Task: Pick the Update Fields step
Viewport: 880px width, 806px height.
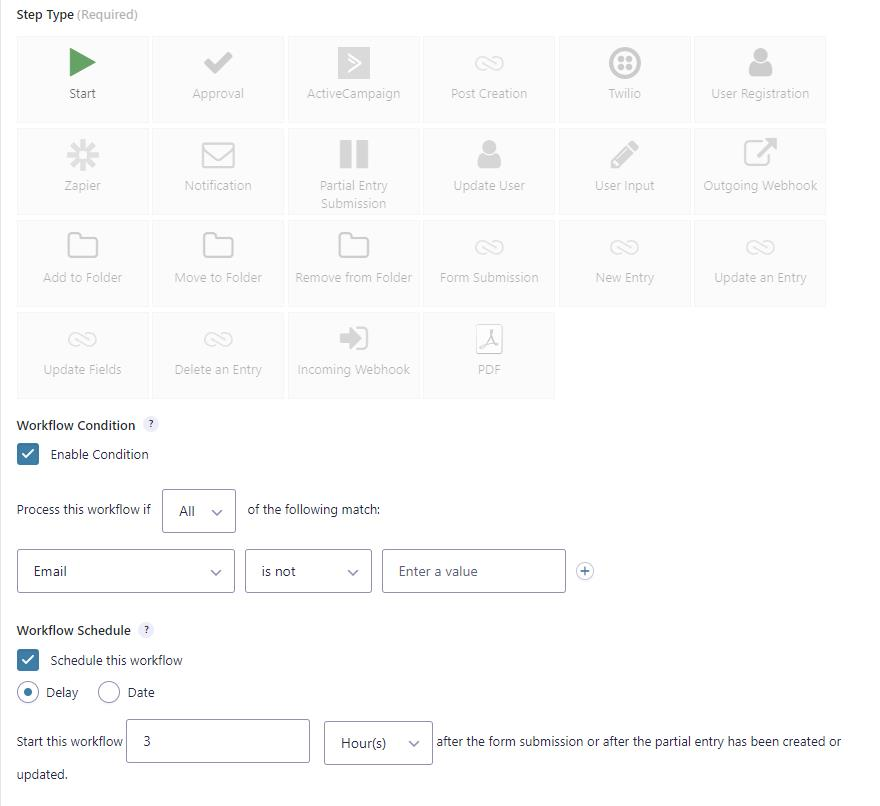Action: [x=82, y=355]
